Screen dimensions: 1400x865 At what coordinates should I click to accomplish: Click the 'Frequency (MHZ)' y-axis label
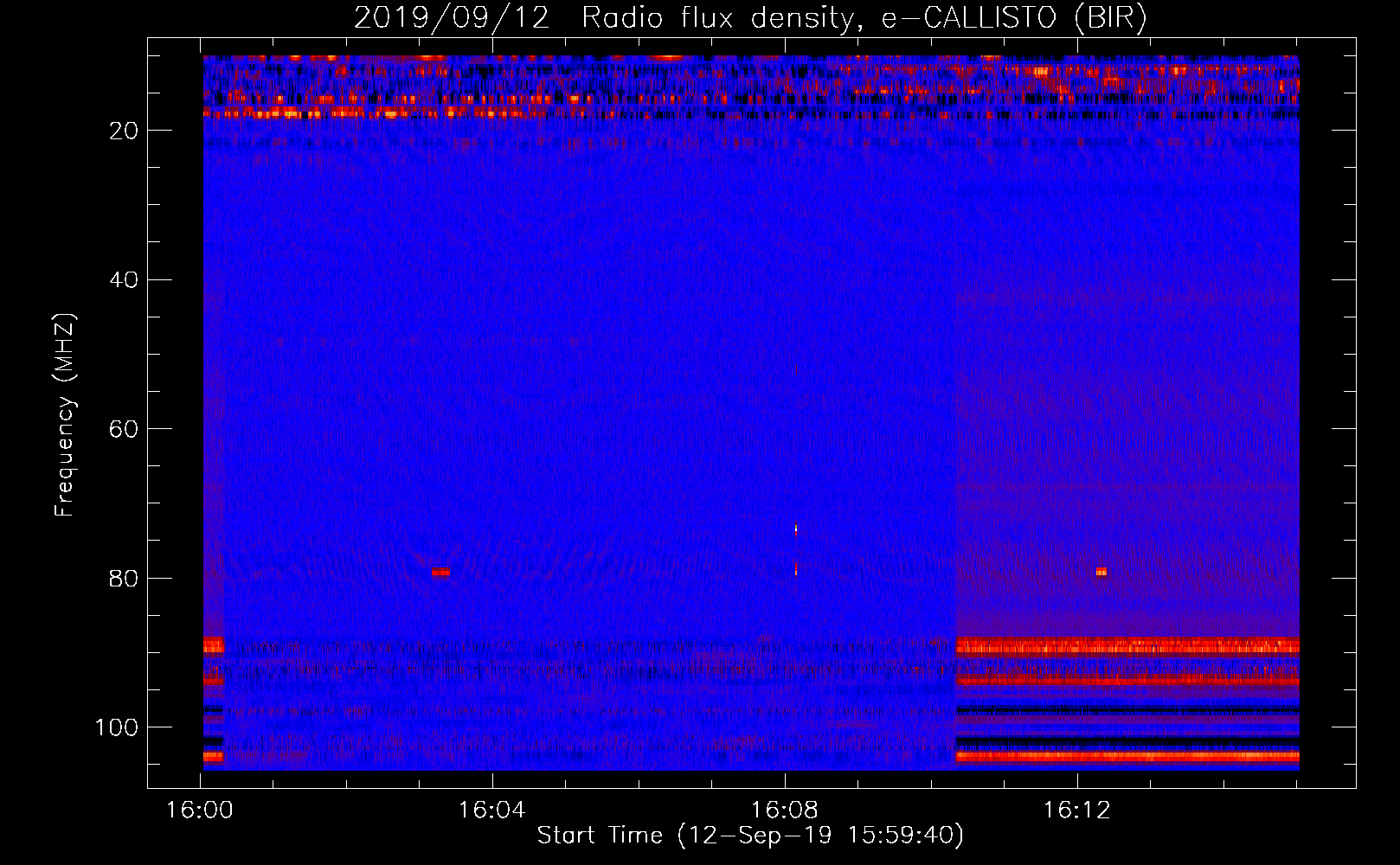point(65,415)
